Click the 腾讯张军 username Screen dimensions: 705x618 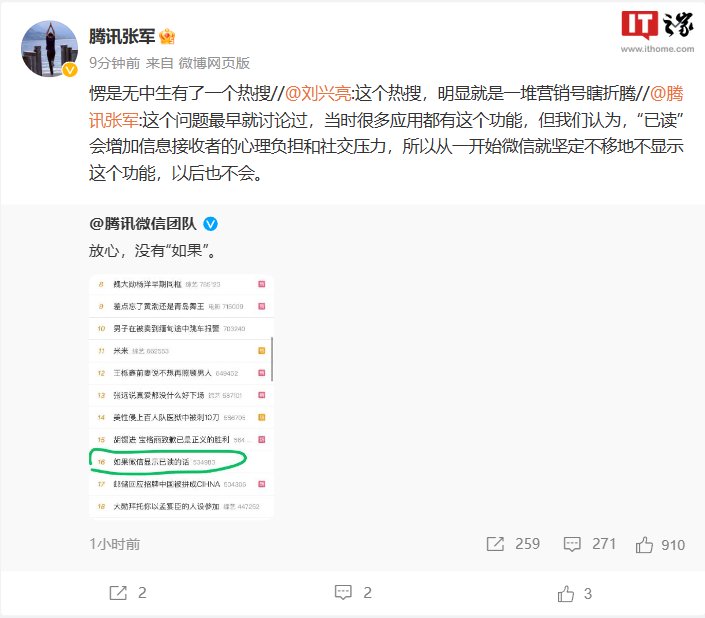(x=122, y=36)
